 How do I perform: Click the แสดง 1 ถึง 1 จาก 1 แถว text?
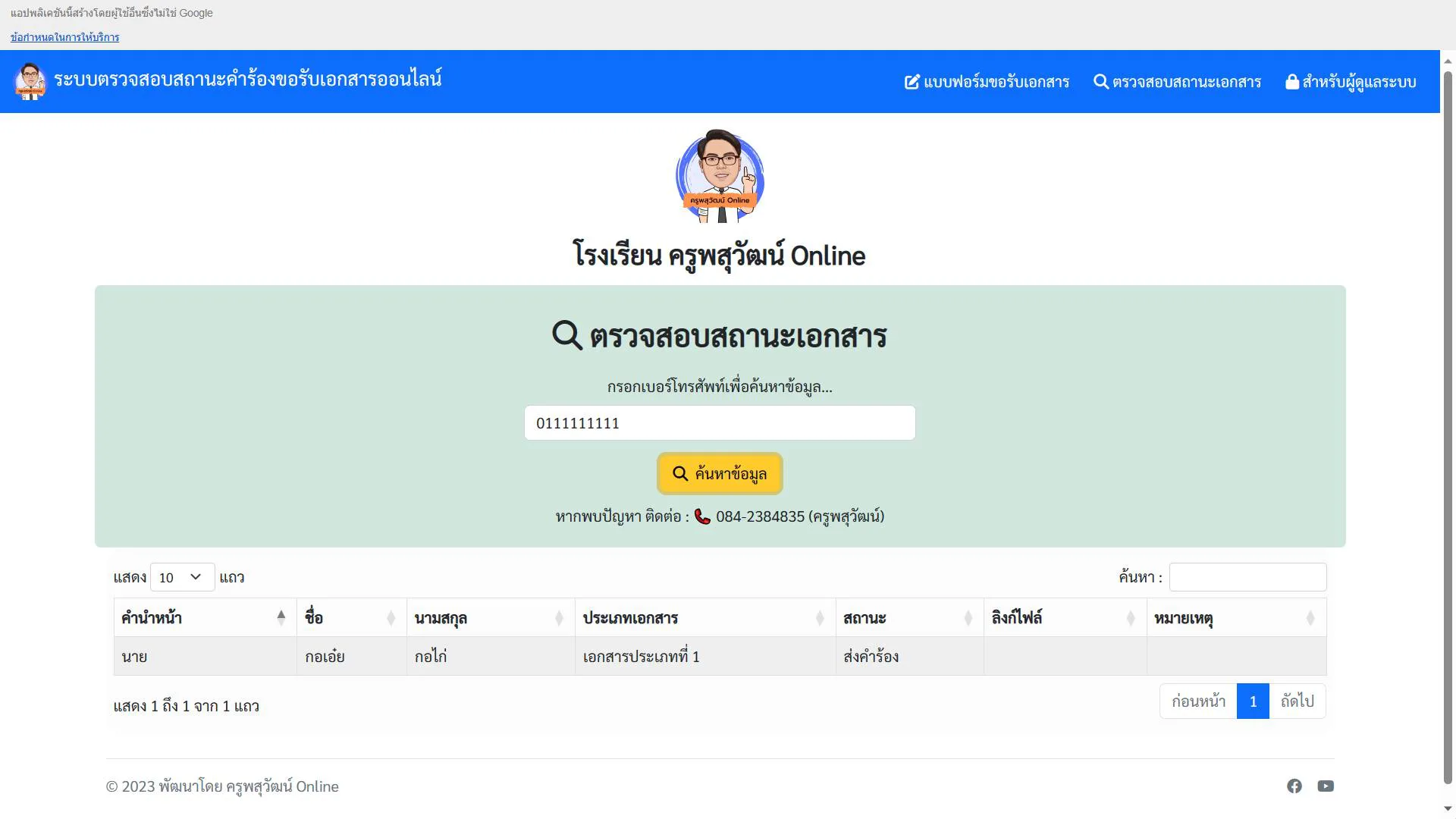point(187,706)
